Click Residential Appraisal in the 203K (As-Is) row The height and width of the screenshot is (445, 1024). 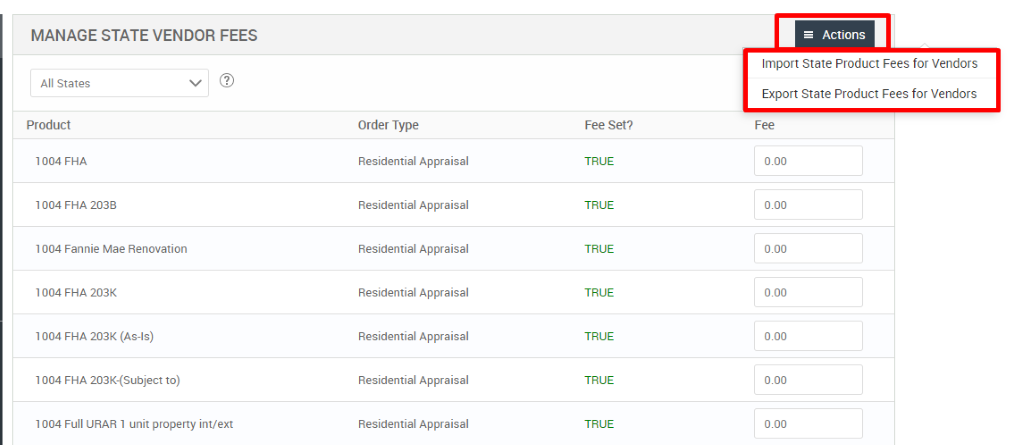point(413,337)
